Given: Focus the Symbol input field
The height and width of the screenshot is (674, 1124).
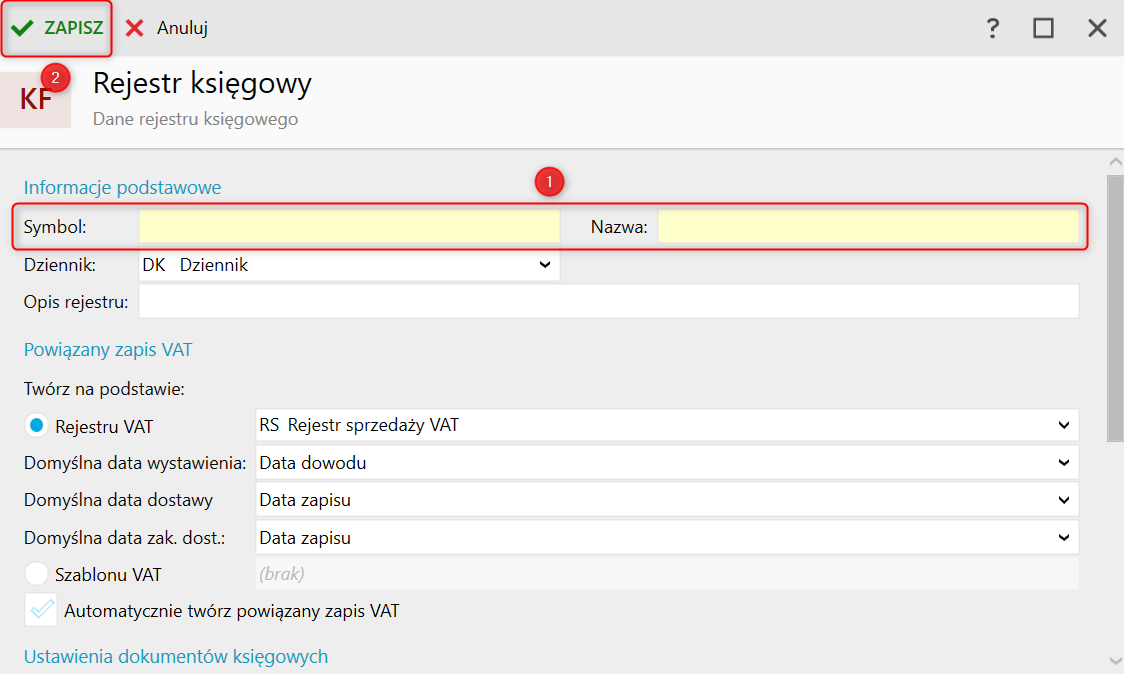Looking at the screenshot, I should pyautogui.click(x=349, y=227).
